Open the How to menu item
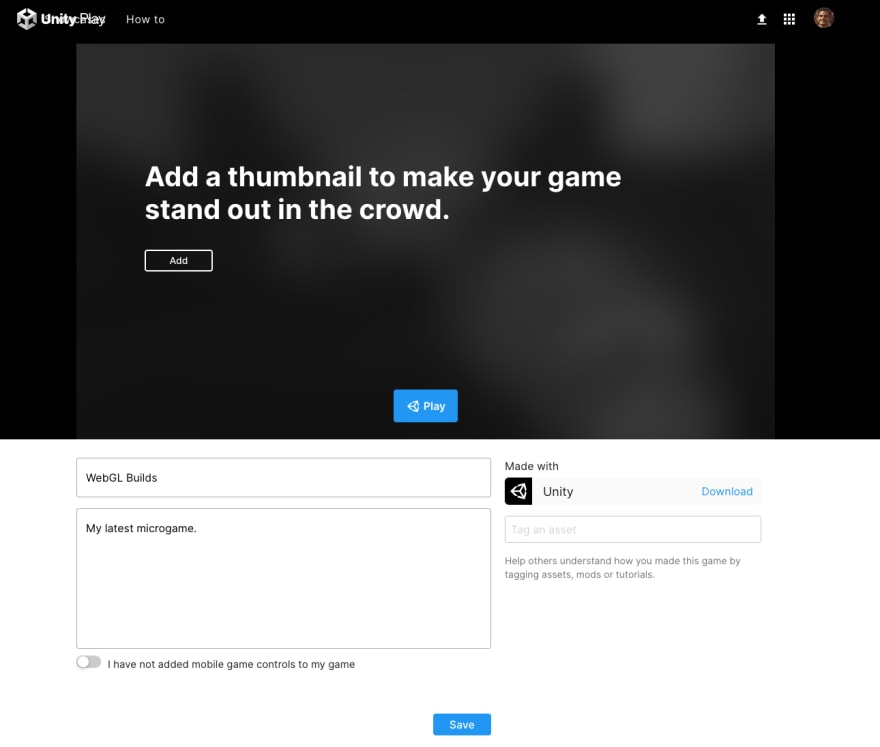880x747 pixels. pyautogui.click(x=145, y=19)
